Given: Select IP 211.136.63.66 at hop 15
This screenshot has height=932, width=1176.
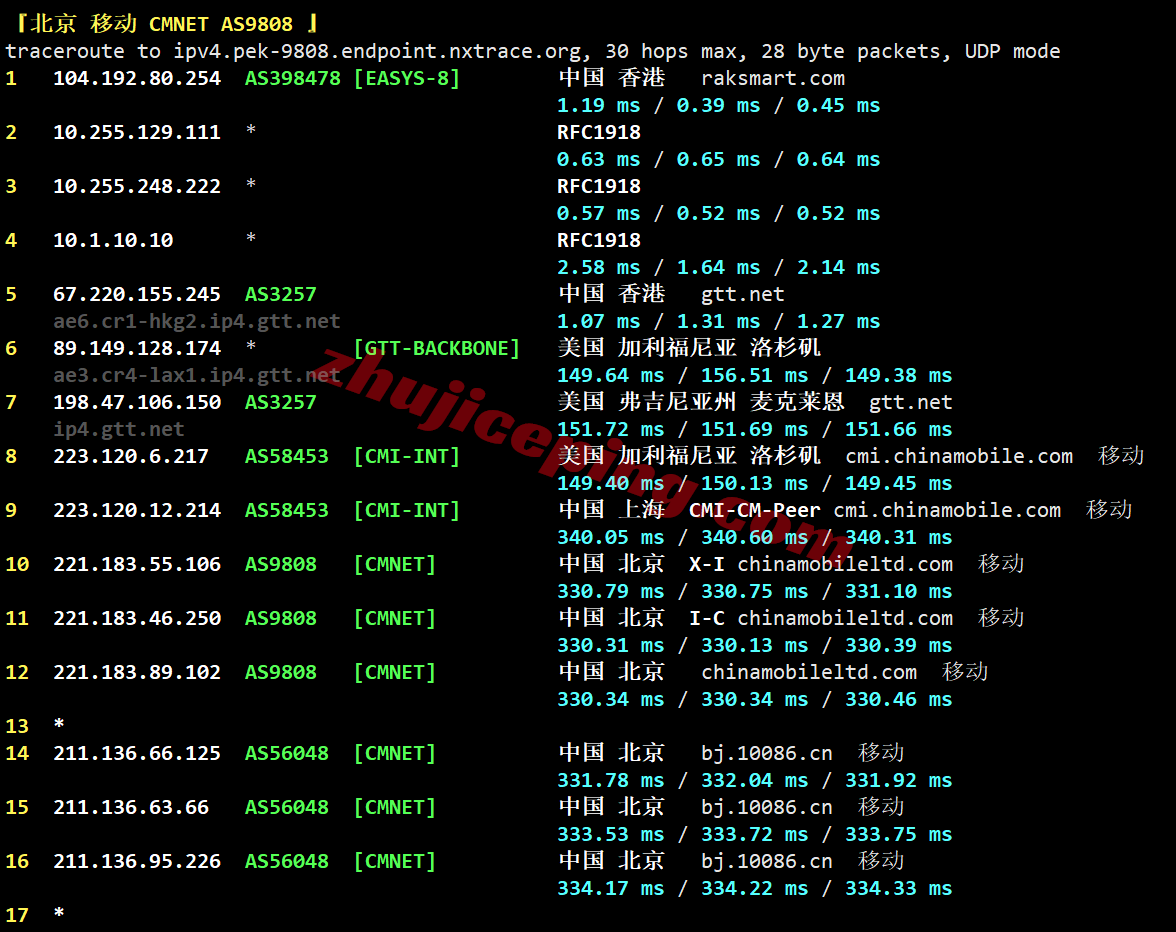Looking at the screenshot, I should (131, 808).
